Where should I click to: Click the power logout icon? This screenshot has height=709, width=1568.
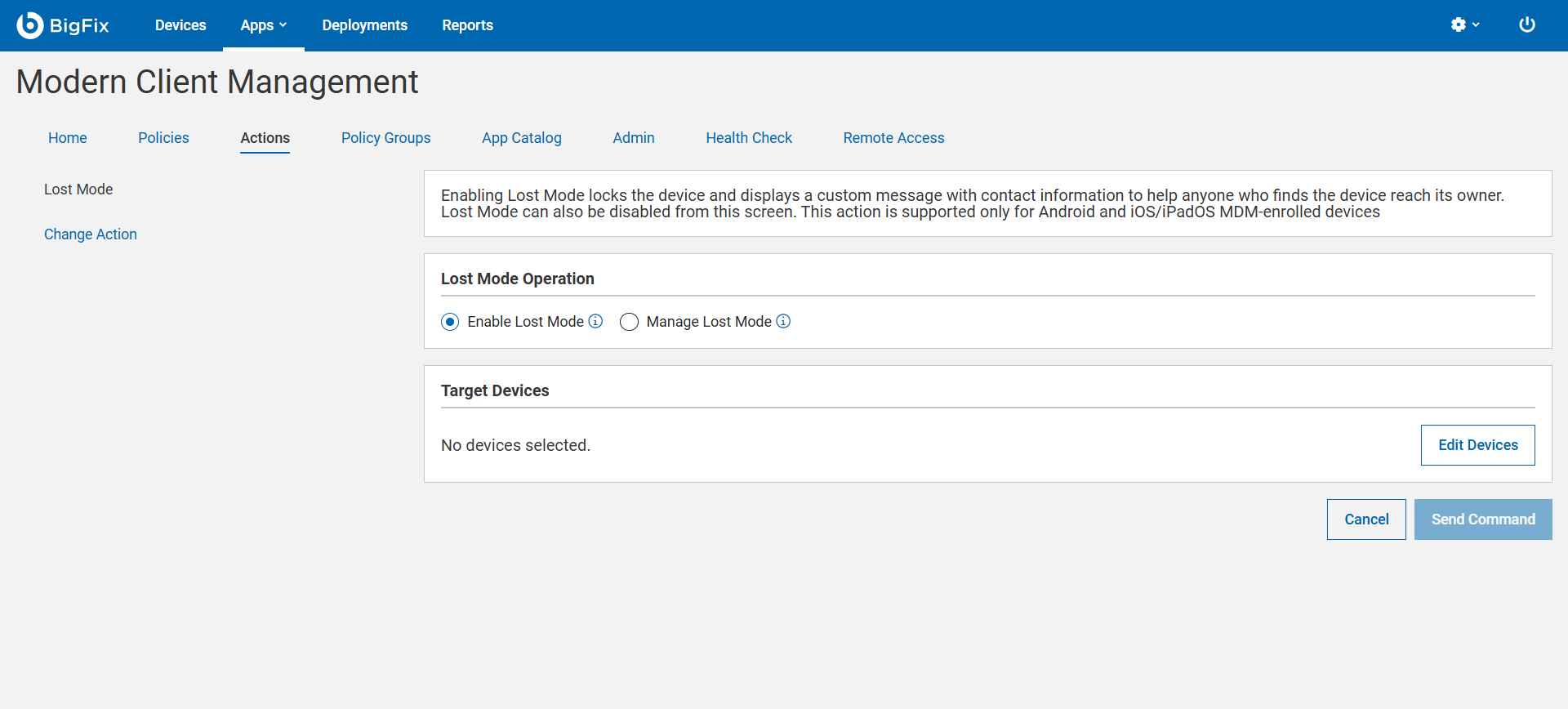click(x=1527, y=25)
